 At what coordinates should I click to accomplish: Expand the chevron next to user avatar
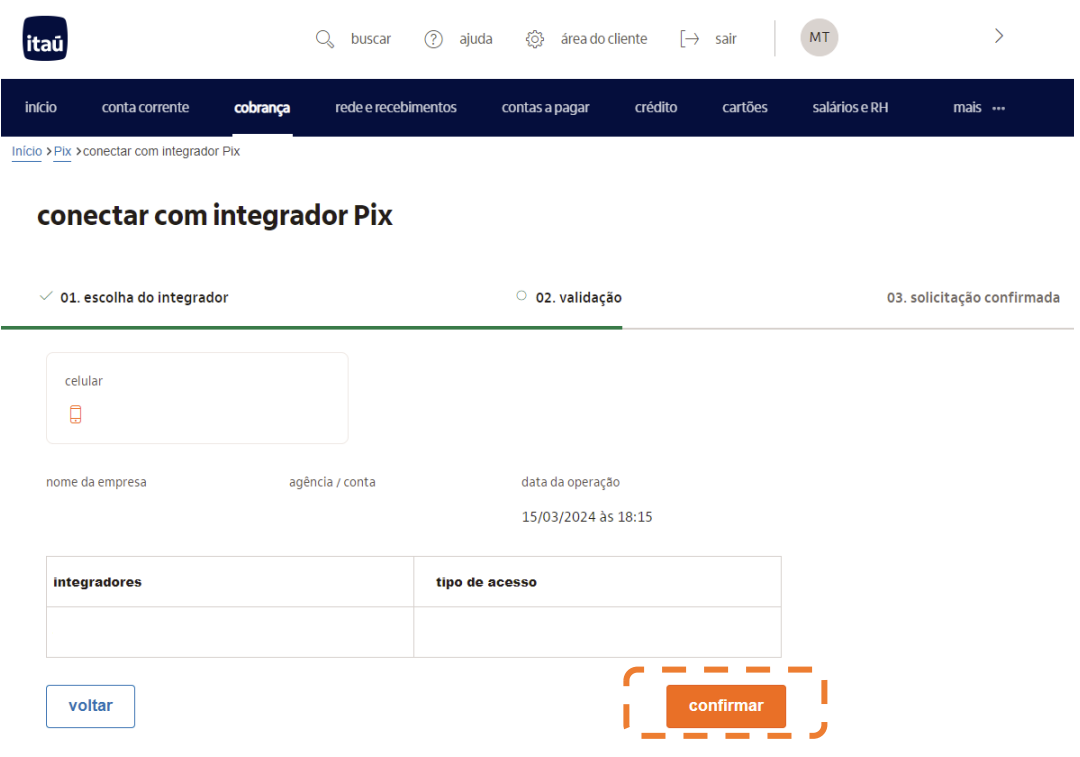point(999,36)
